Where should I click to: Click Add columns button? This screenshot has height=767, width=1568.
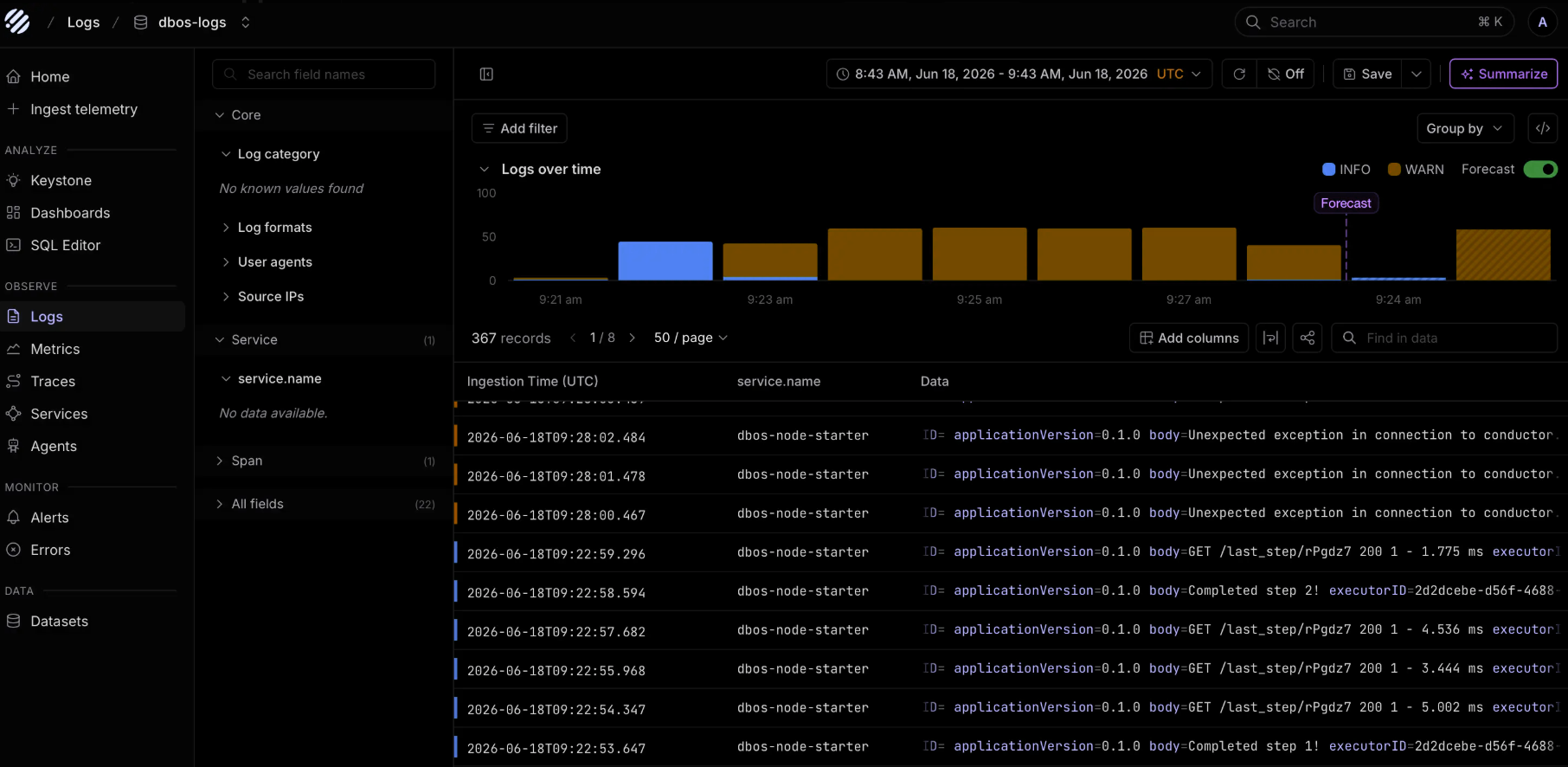(x=1189, y=338)
